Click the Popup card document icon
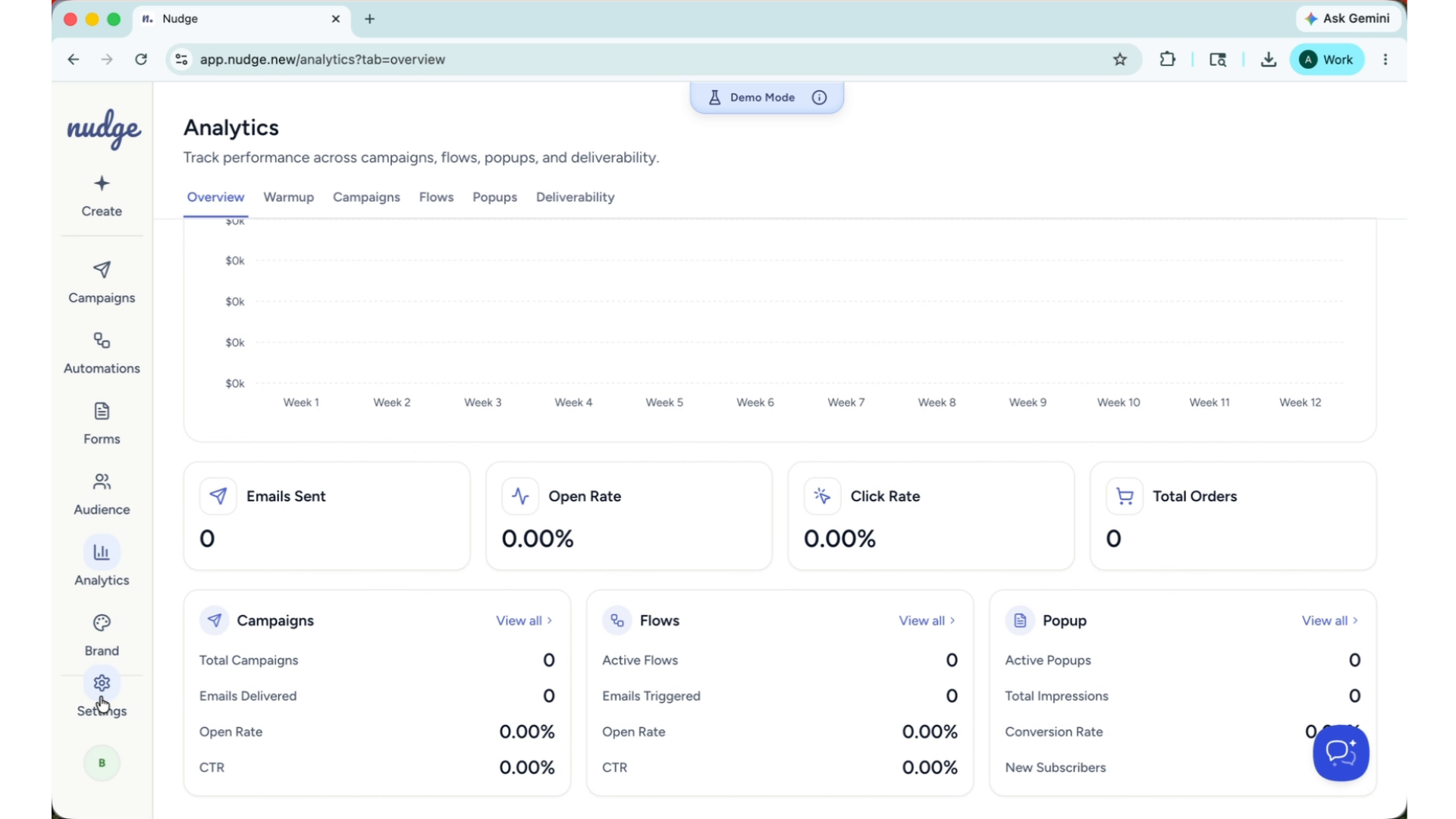This screenshot has width=1456, height=819. [x=1020, y=620]
